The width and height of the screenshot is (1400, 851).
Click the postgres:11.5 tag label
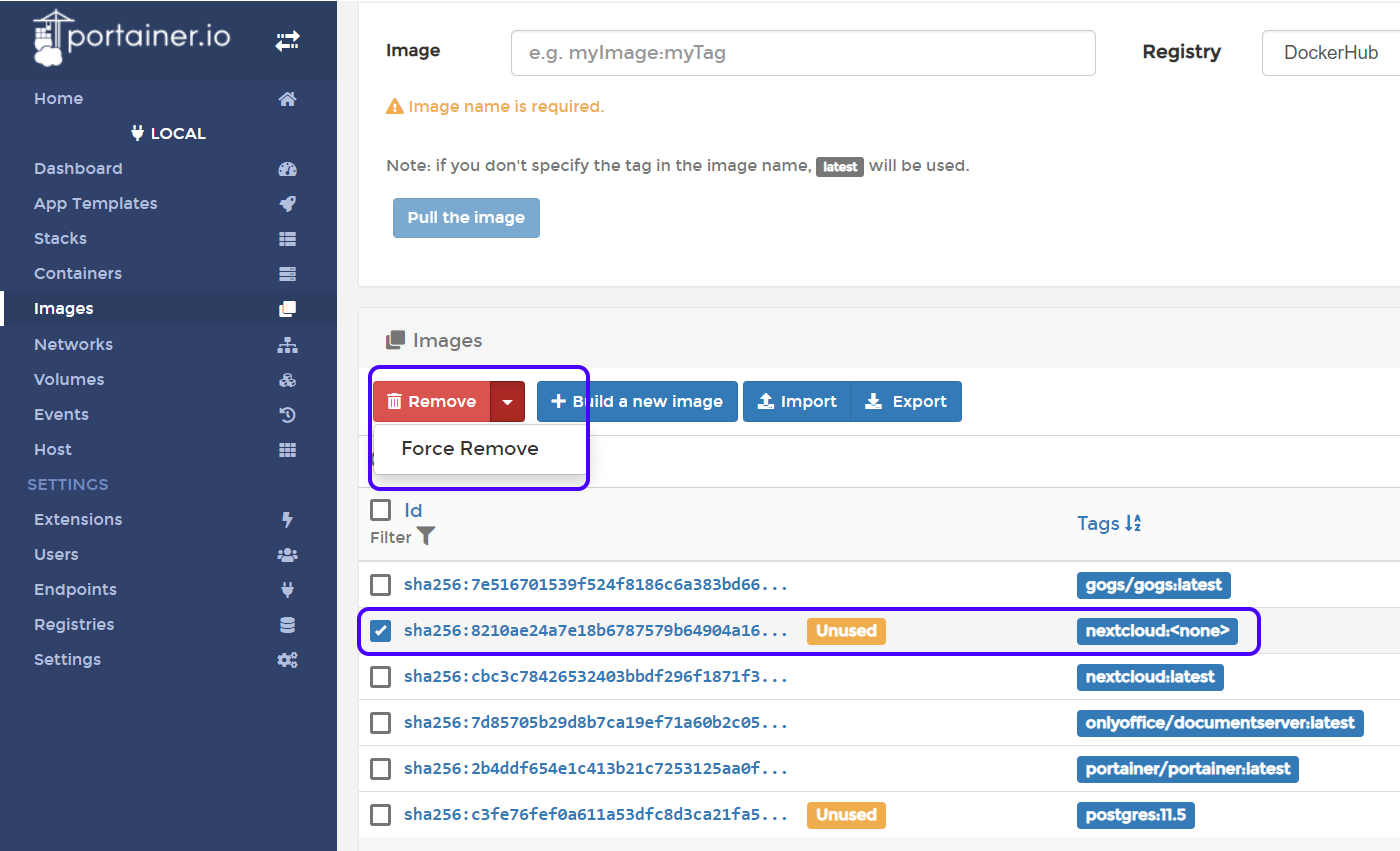pyautogui.click(x=1136, y=815)
